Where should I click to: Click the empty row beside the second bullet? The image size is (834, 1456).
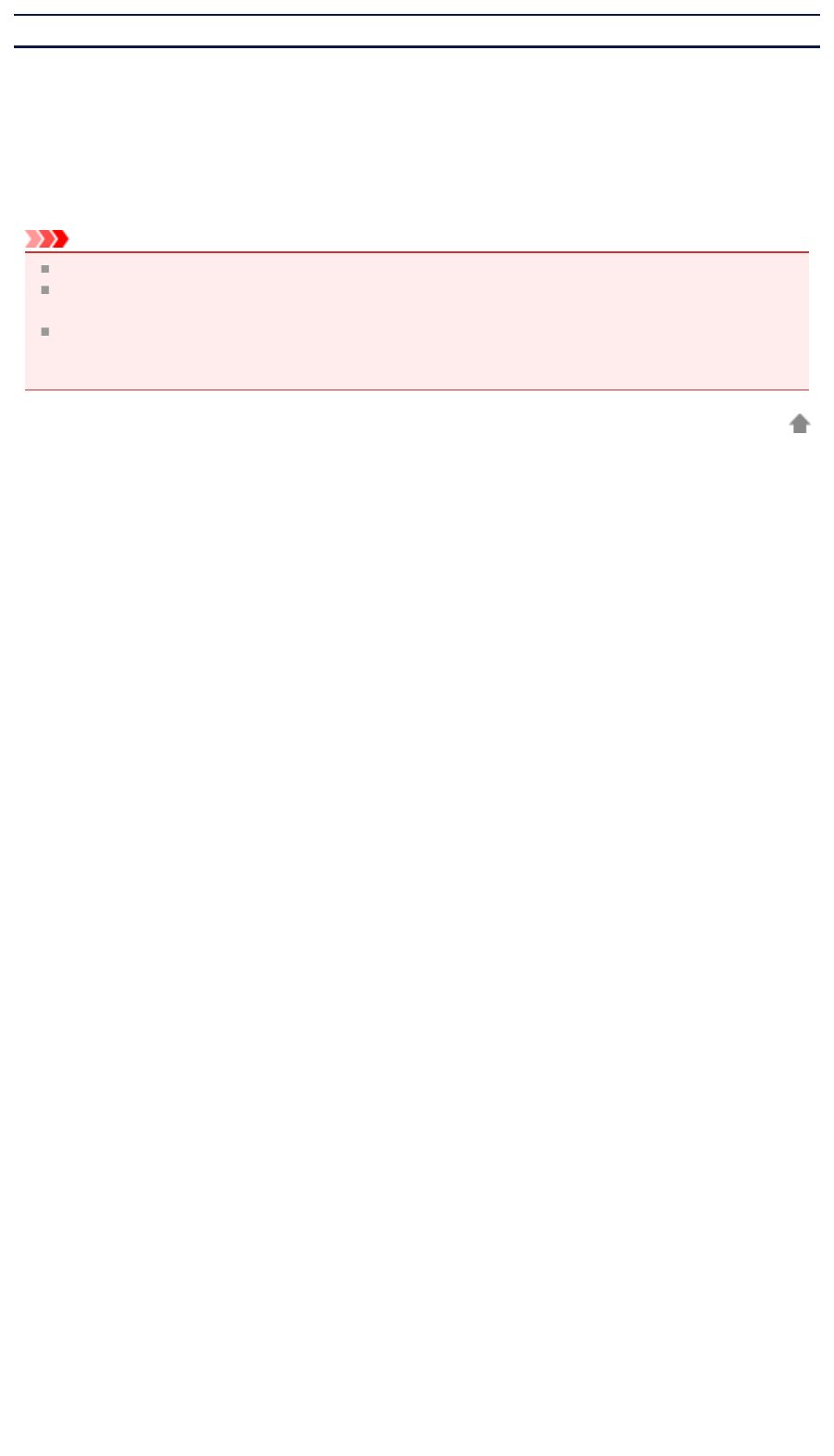429,300
